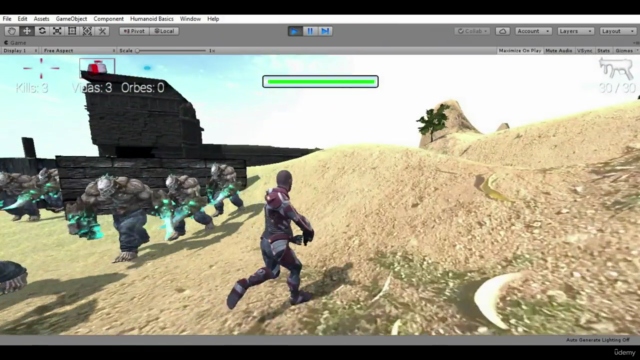
Task: Stop play mode with Play button
Action: click(x=295, y=31)
